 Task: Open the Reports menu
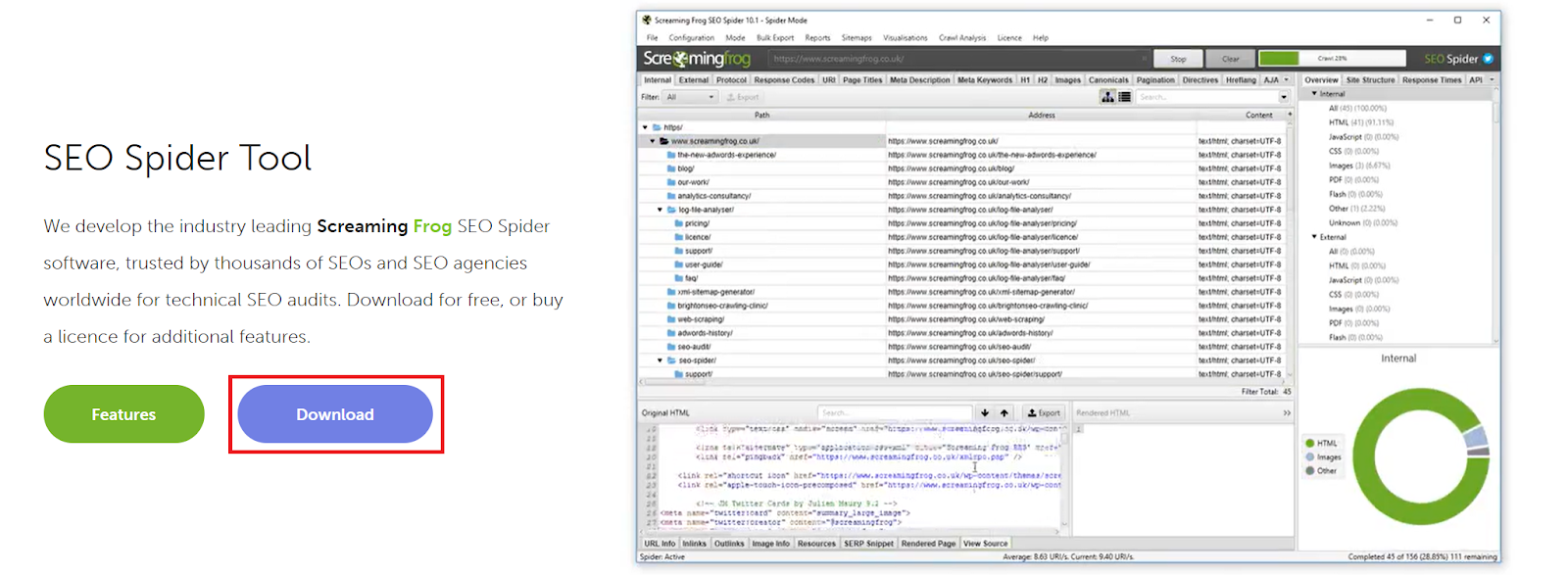[817, 38]
